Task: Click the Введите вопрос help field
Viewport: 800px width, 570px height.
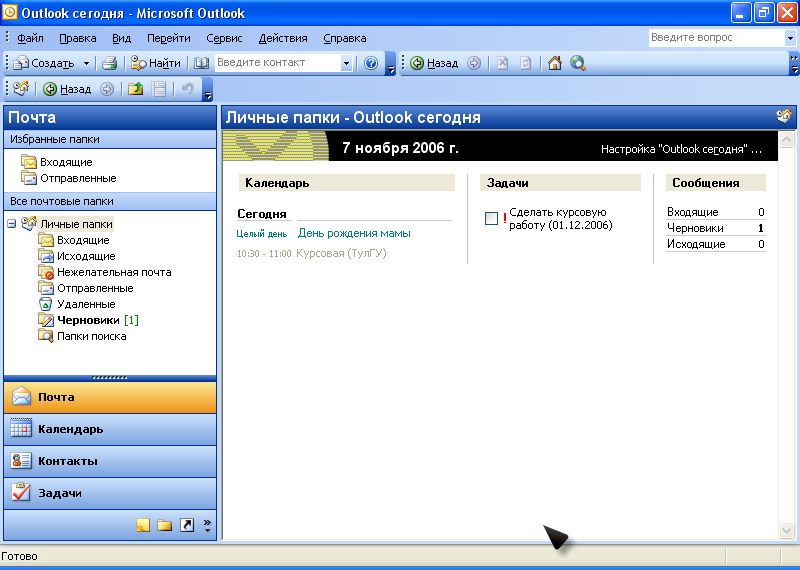Action: pos(716,38)
